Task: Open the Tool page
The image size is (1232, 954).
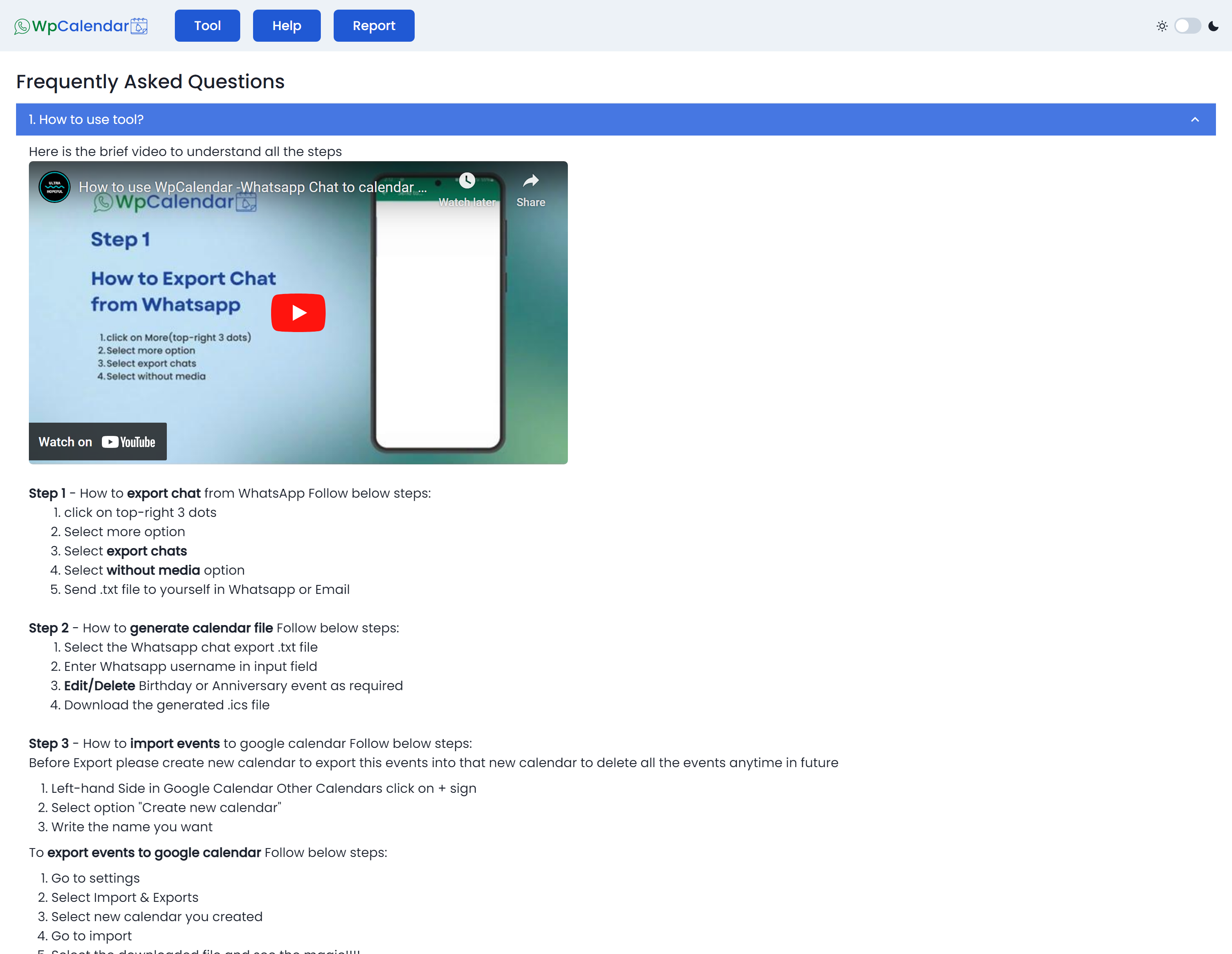Action: 207,25
